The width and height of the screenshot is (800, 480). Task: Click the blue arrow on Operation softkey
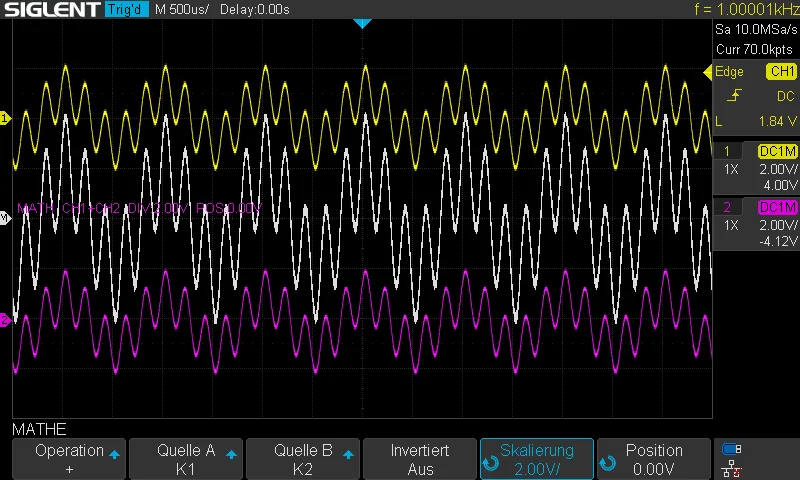114,454
